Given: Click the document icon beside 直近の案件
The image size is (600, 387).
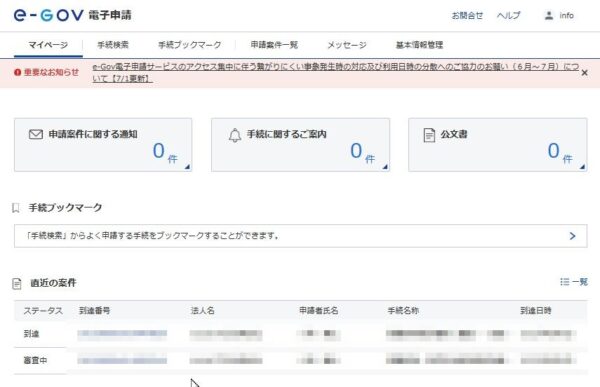Looking at the screenshot, I should (17, 284).
